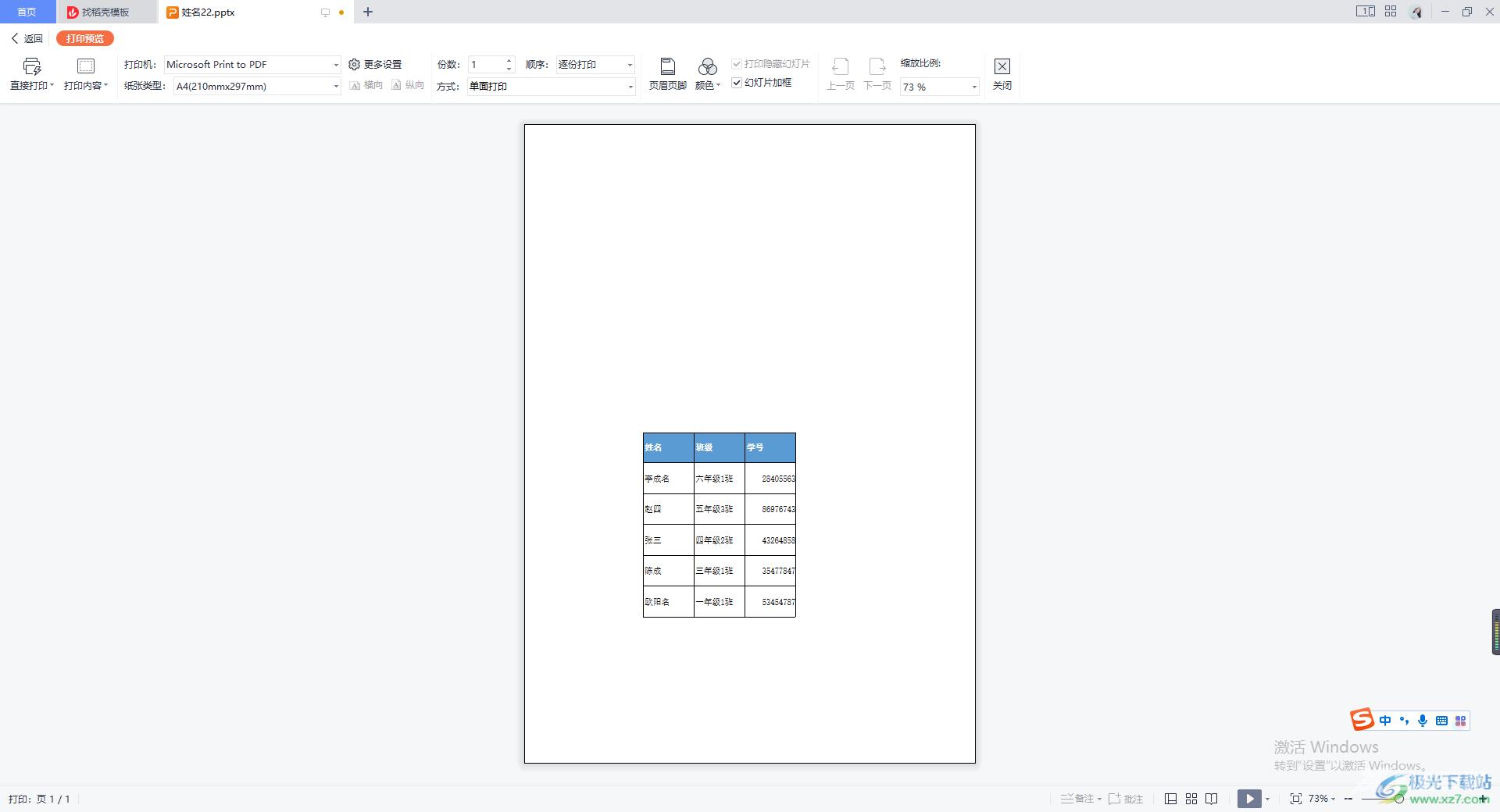1500x812 pixels.
Task: Expand the 缩放比例 73% dropdown
Action: click(x=974, y=87)
